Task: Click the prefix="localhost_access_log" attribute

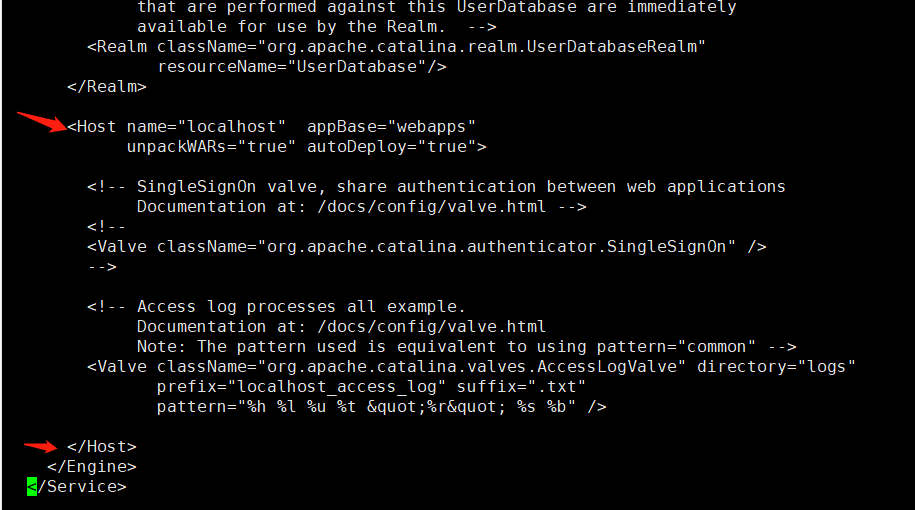Action: [301, 387]
